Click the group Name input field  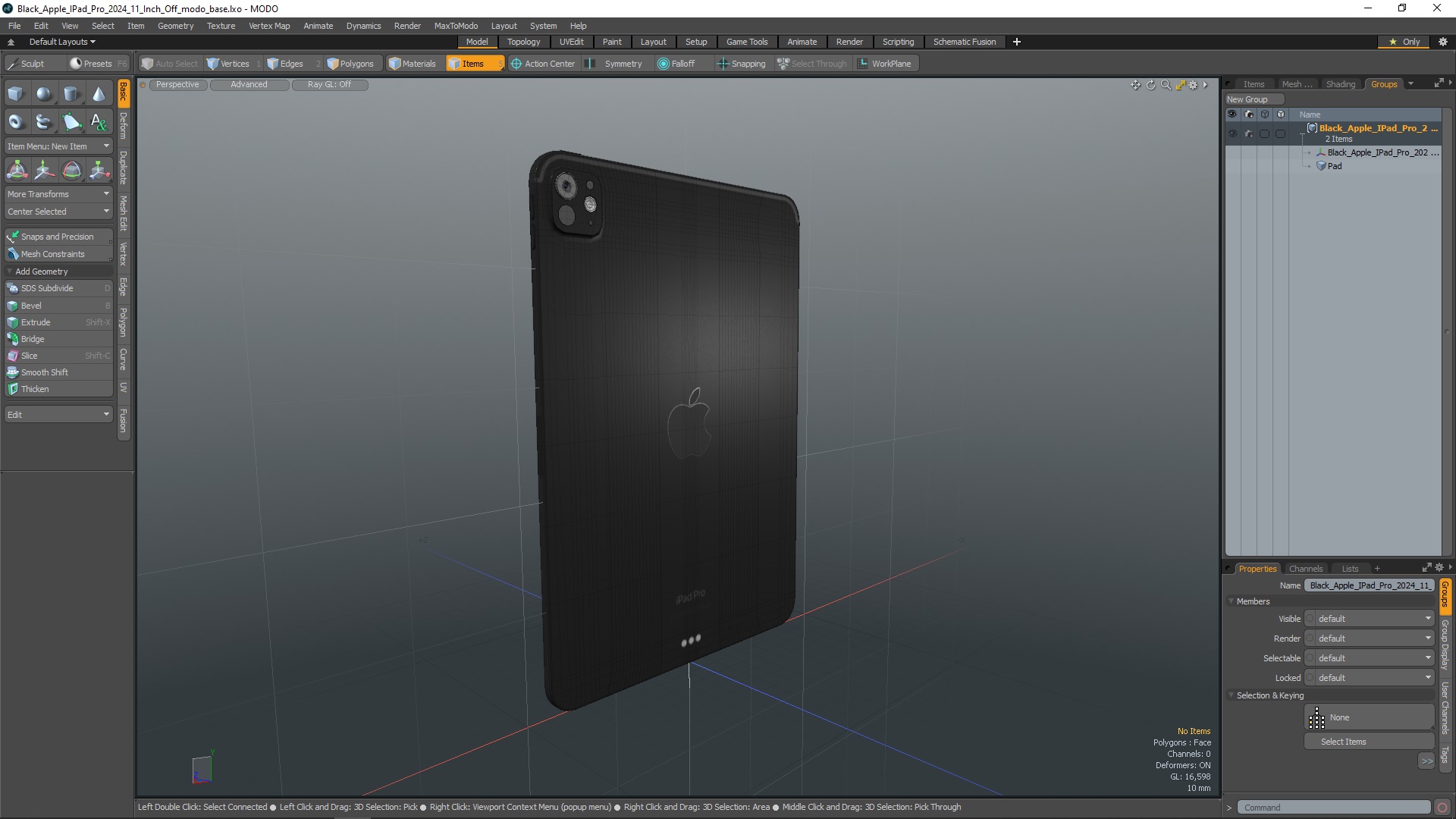point(1370,585)
